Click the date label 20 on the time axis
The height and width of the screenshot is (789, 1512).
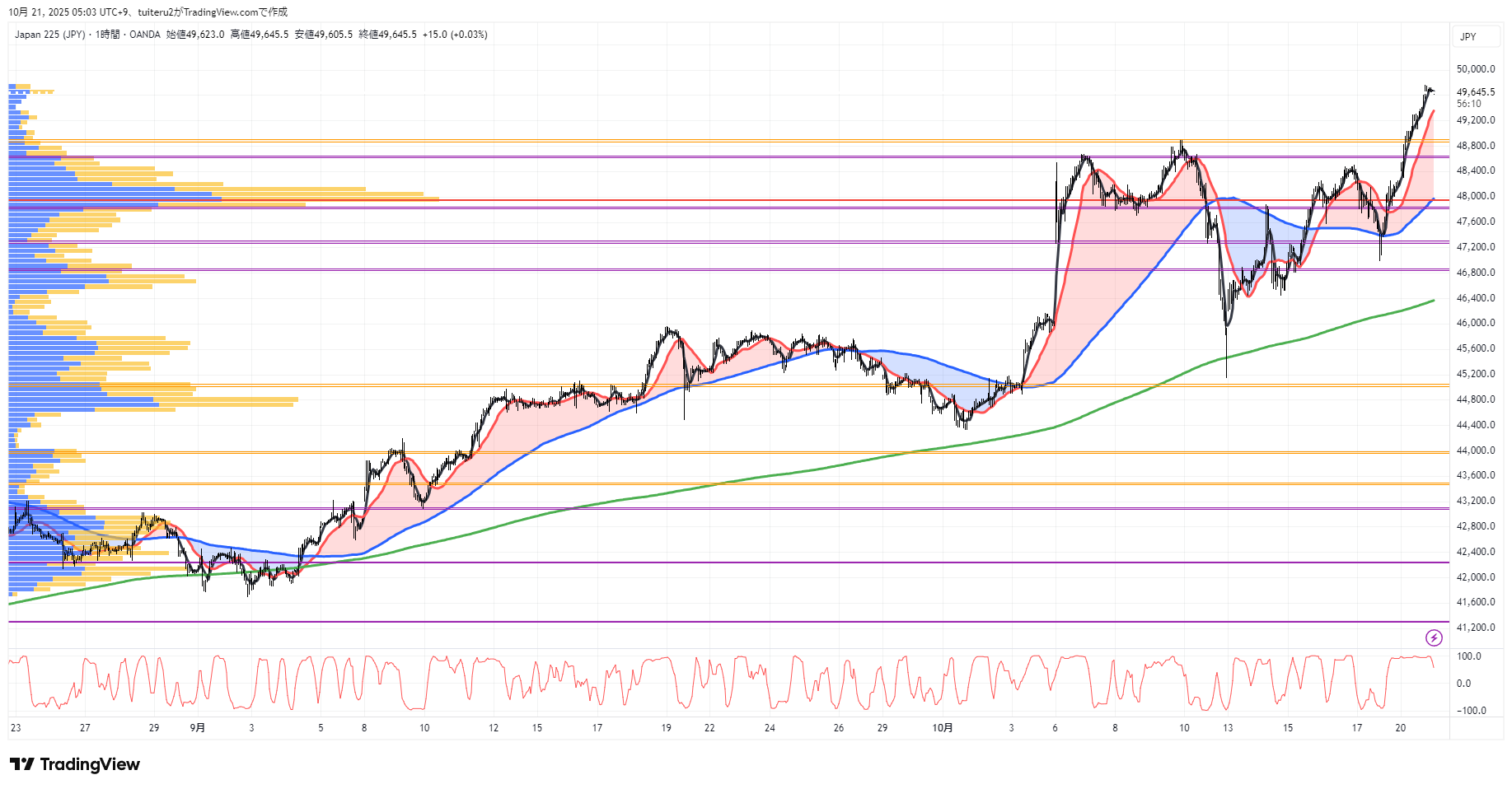[x=1400, y=728]
